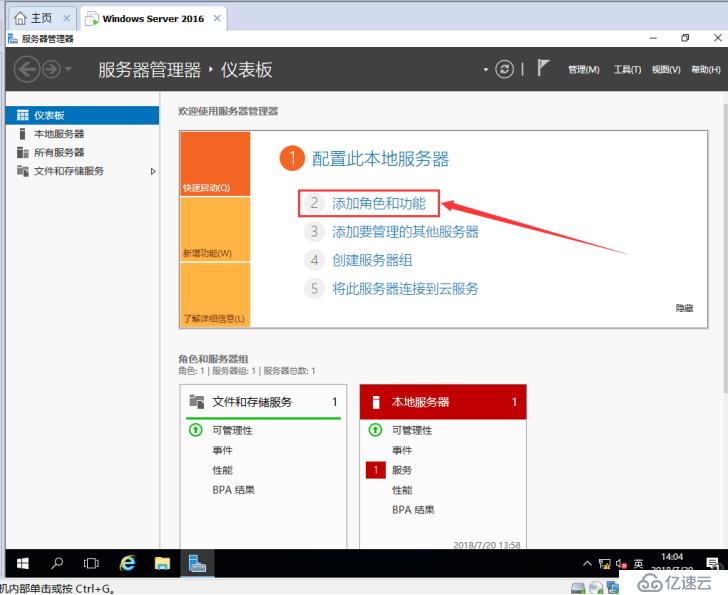This screenshot has width=728, height=595.
Task: Open the 管理(M) menu
Action: (x=584, y=70)
